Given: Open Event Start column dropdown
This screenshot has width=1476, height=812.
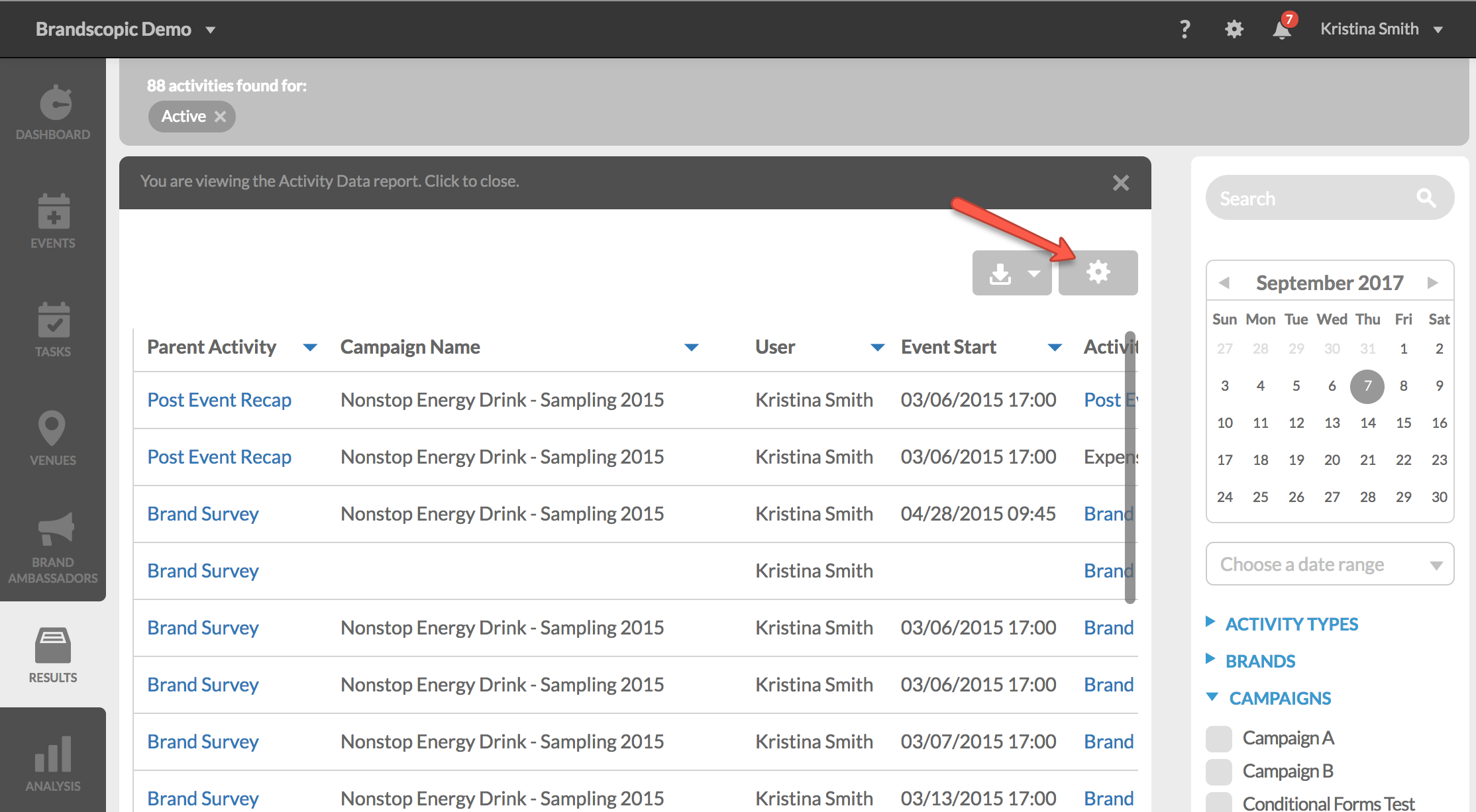Looking at the screenshot, I should click(1055, 347).
